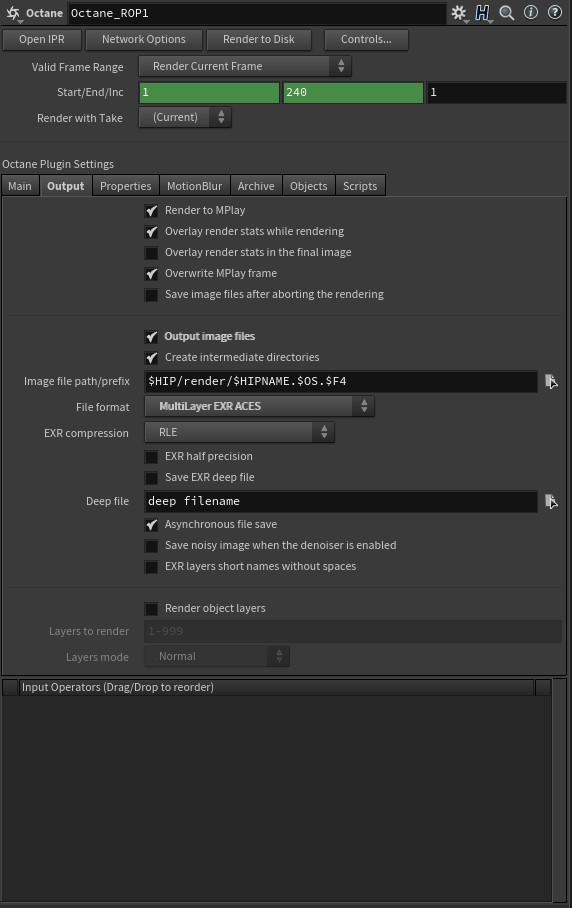This screenshot has height=908, width=572.
Task: Enable Render object layers checkbox
Action: point(151,609)
